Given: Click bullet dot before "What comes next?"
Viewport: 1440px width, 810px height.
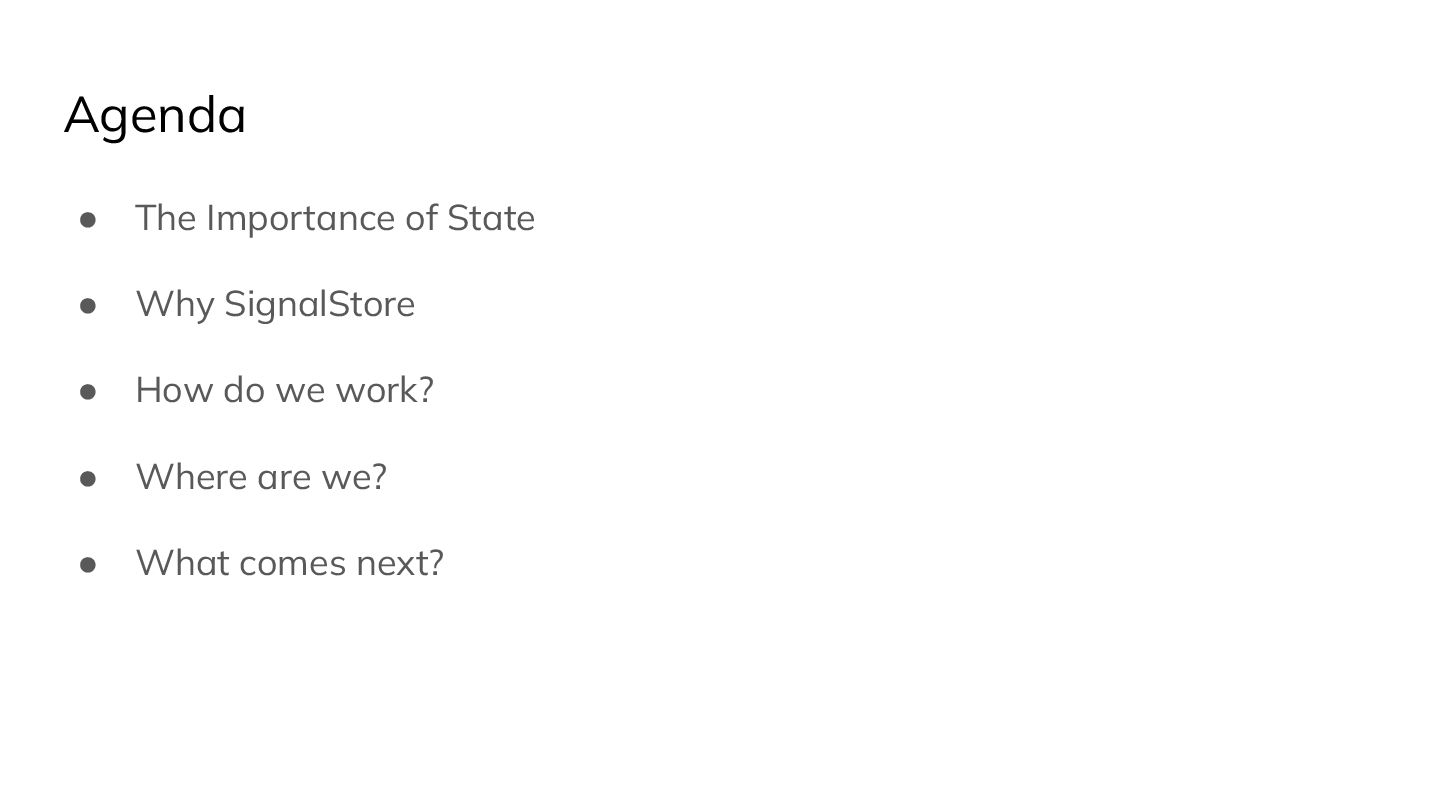Looking at the screenshot, I should click(x=88, y=564).
